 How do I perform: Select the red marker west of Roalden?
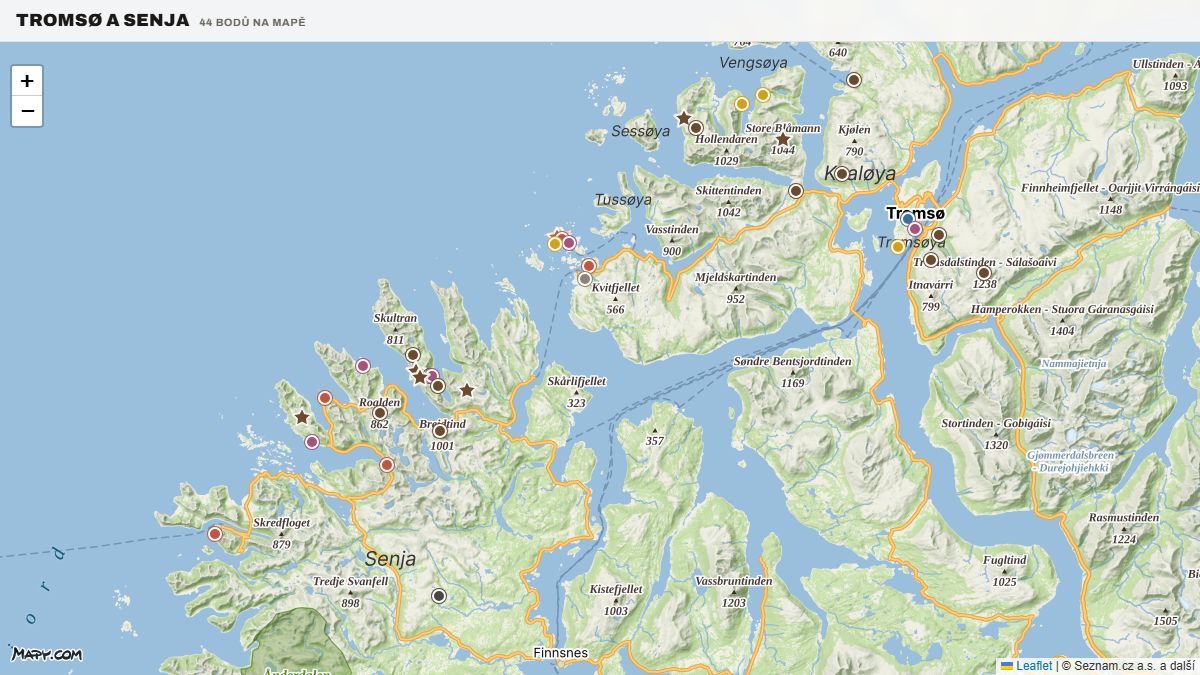(325, 398)
